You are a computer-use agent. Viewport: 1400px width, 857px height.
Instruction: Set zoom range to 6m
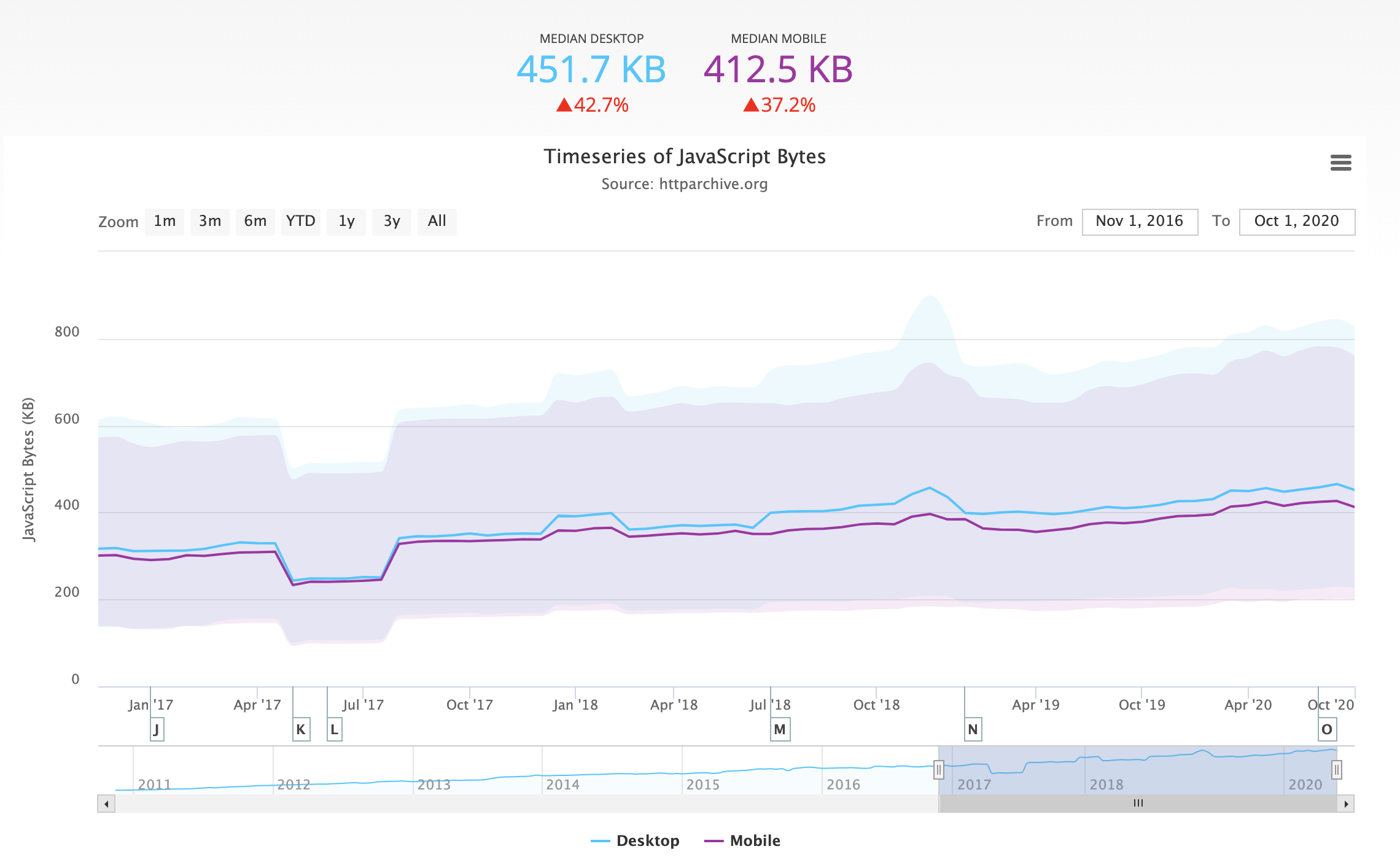[255, 221]
